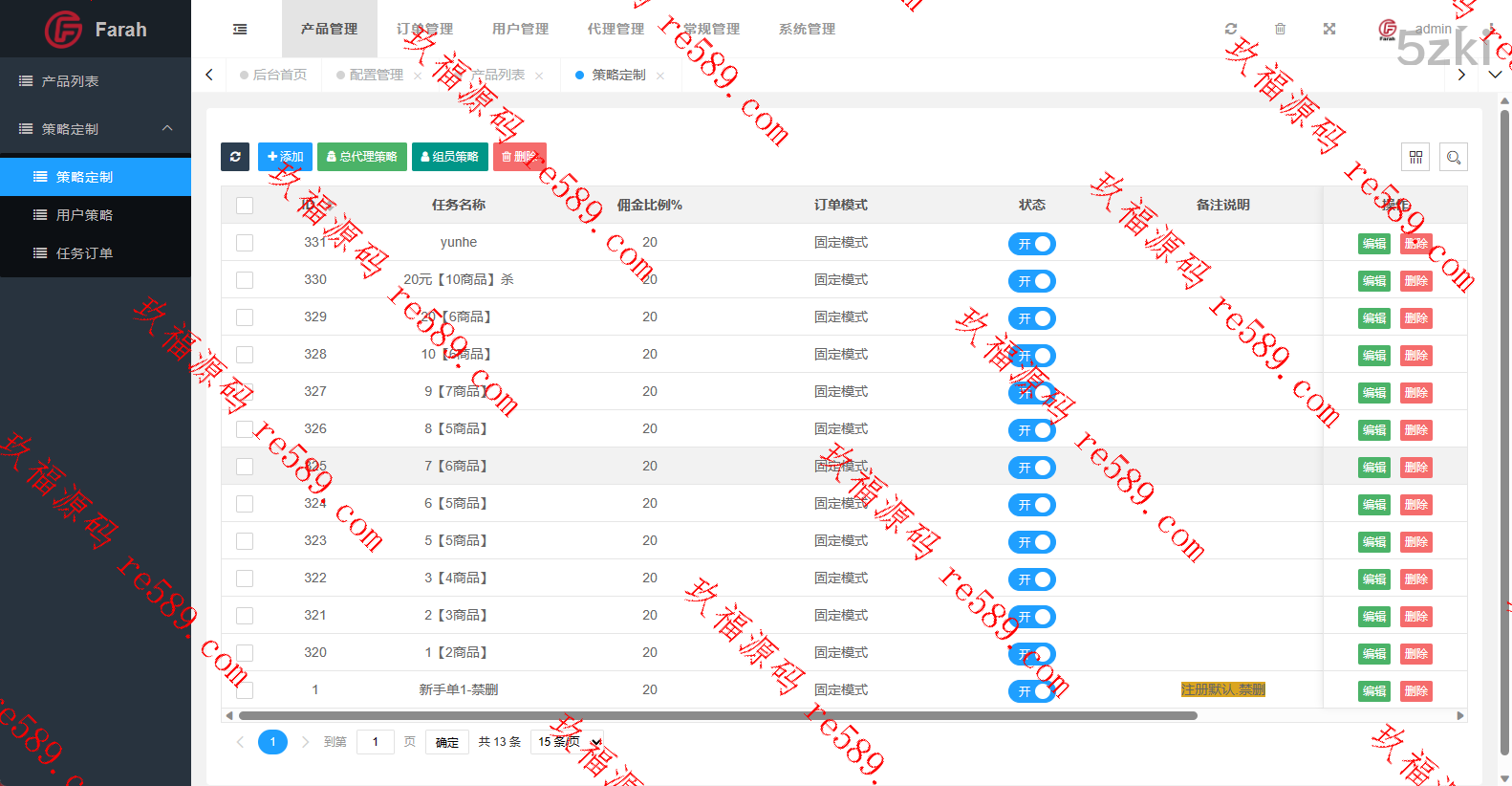Open the tab options dropdown chevron
The height and width of the screenshot is (786, 1512).
(1495, 75)
